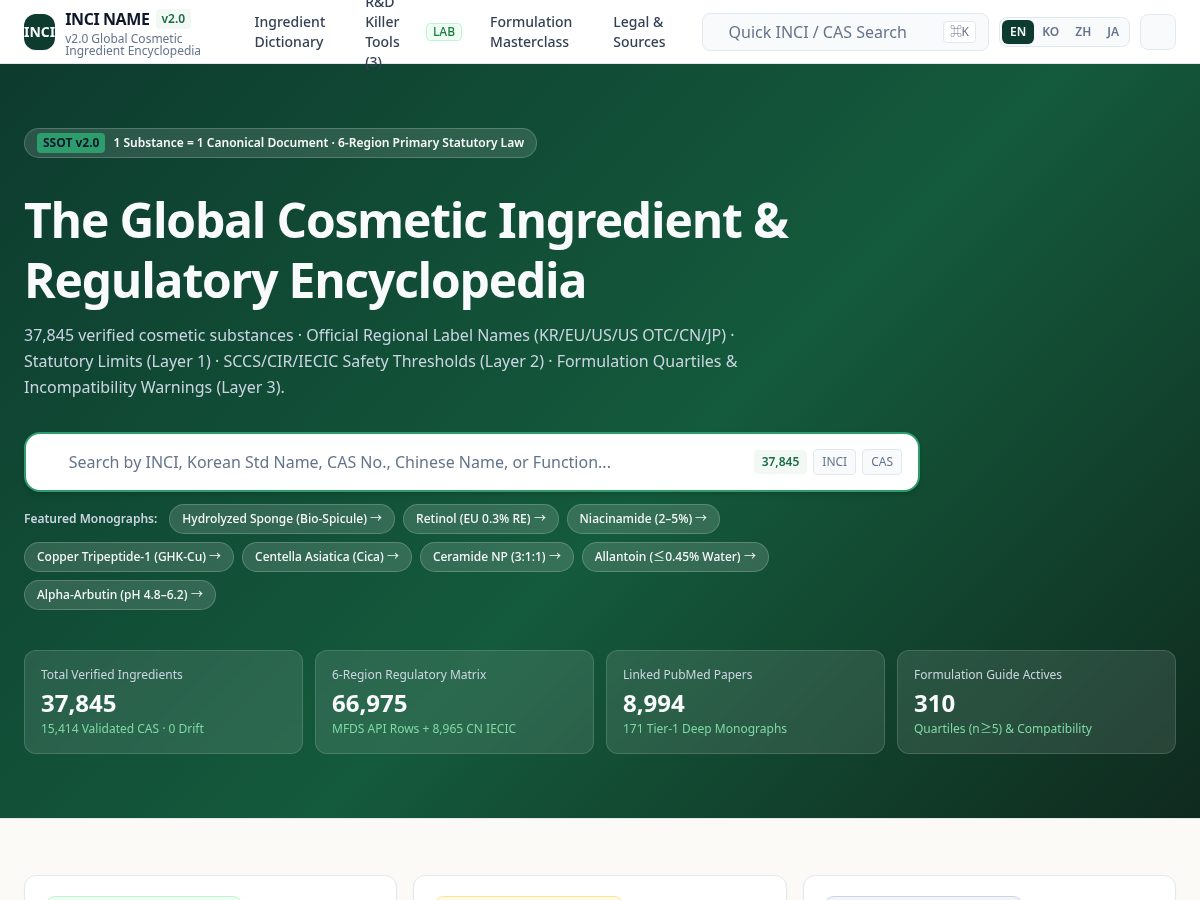Click the '171 Tier-1 Deep Monographs' text
The height and width of the screenshot is (900, 1200).
click(x=705, y=729)
